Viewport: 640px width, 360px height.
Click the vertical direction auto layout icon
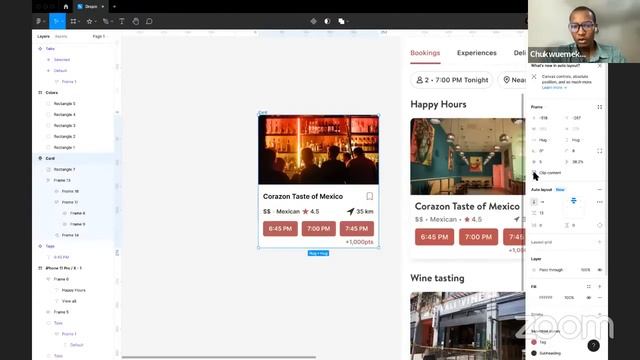534,202
